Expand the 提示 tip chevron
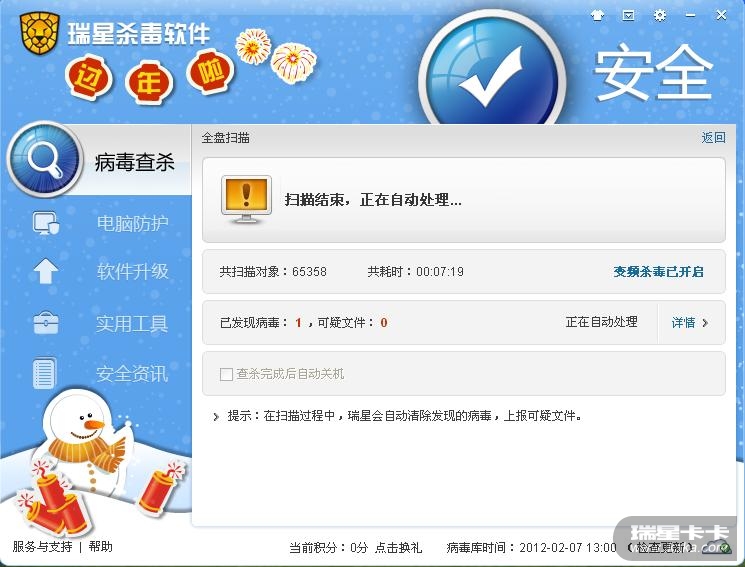 pyautogui.click(x=216, y=417)
